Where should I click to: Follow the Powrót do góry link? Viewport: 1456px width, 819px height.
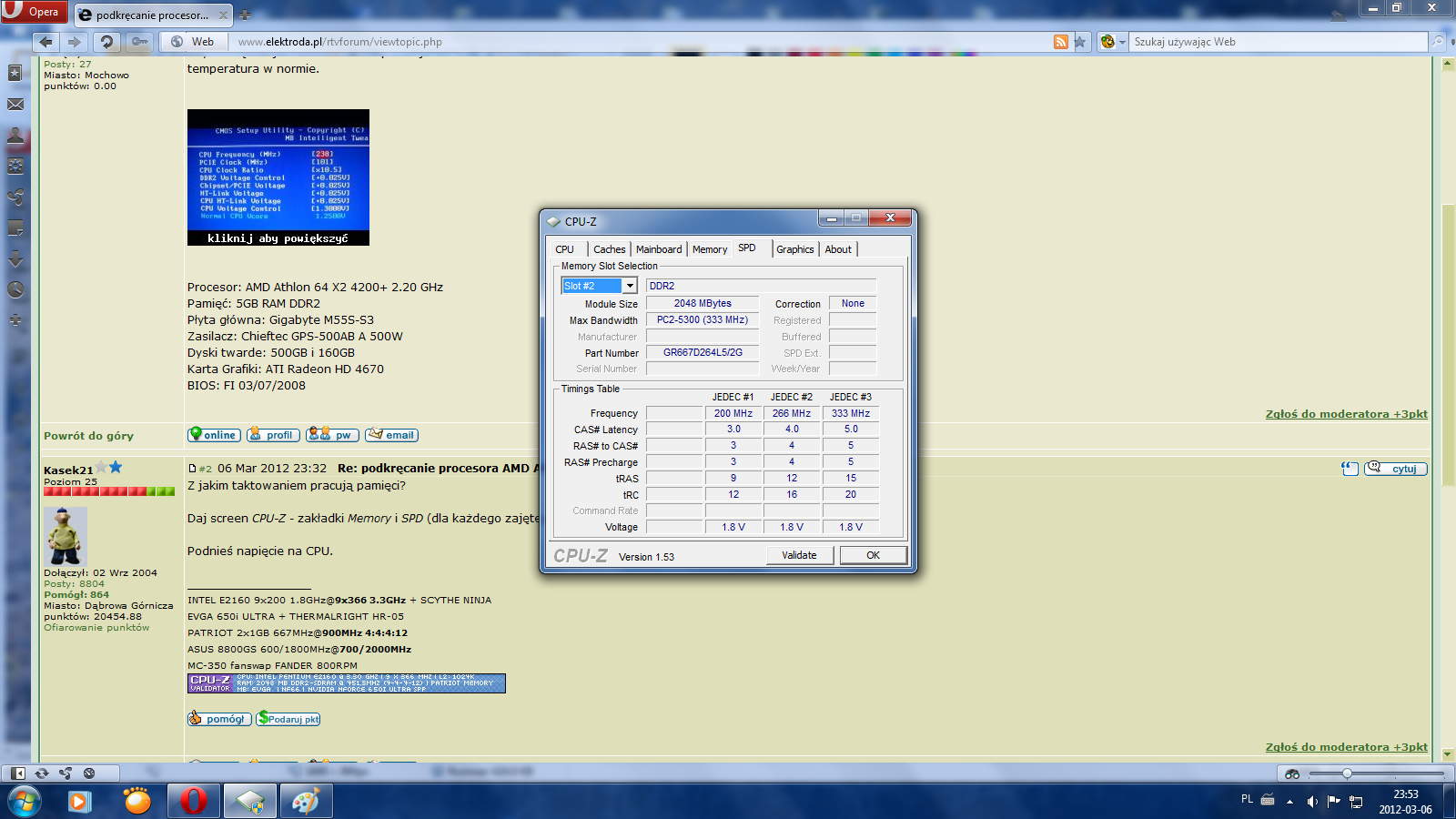click(88, 436)
